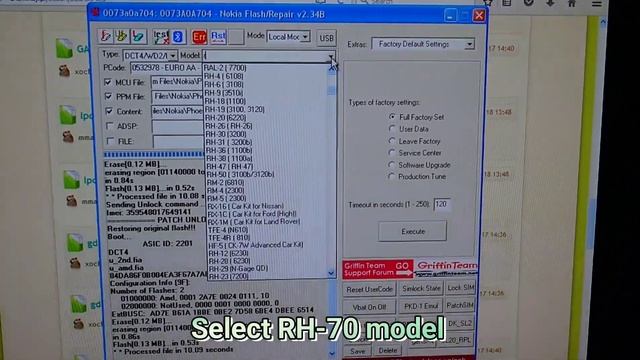Click the Delete button

387,350
